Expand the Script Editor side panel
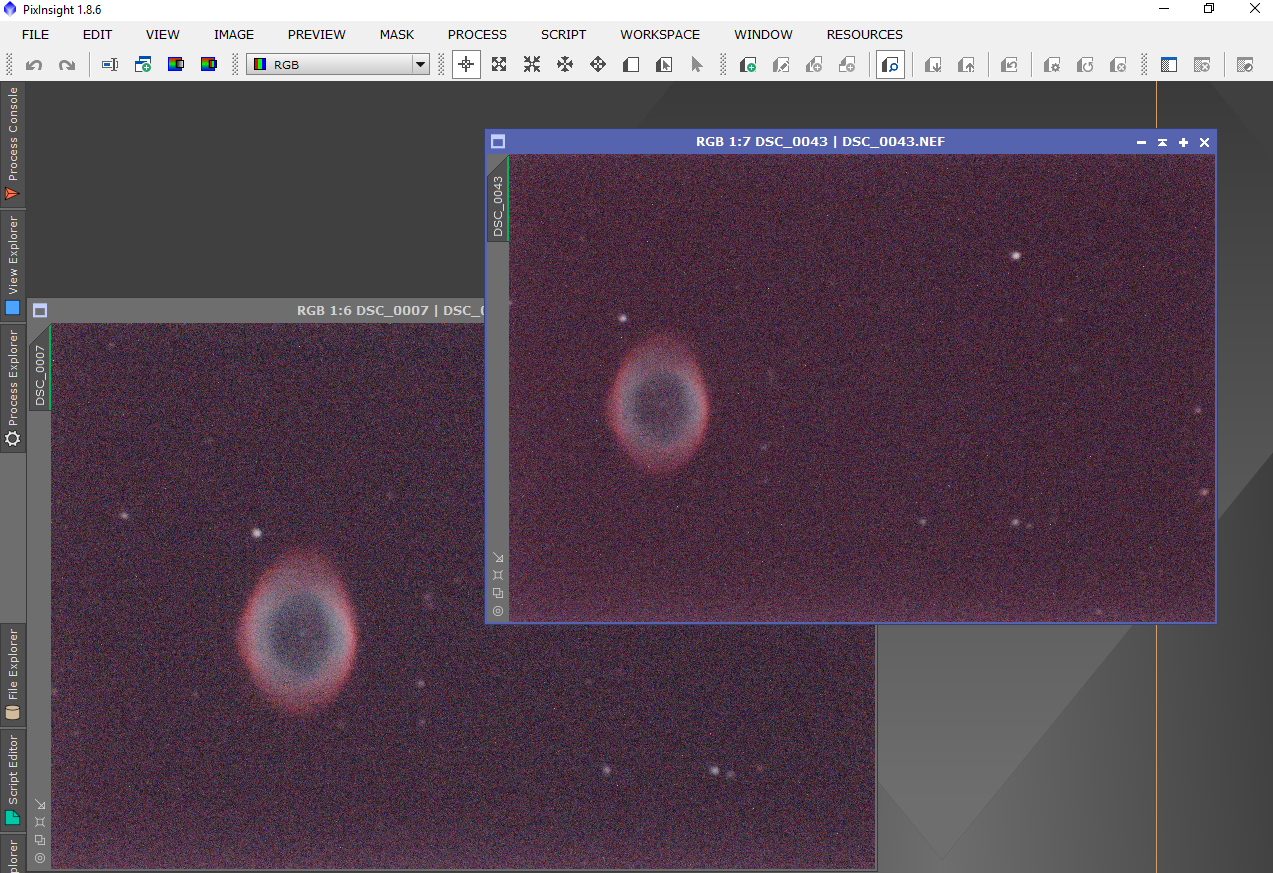1273x873 pixels. [x=13, y=780]
